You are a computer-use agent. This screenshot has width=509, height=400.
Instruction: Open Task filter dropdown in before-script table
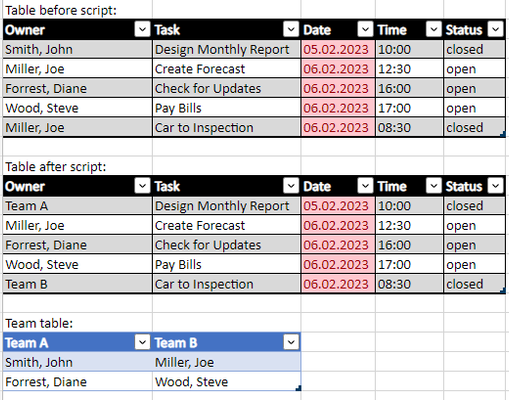pyautogui.click(x=291, y=29)
